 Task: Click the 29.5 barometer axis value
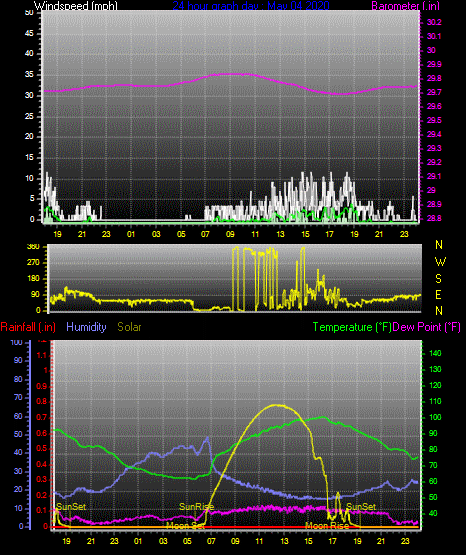pos(434,120)
